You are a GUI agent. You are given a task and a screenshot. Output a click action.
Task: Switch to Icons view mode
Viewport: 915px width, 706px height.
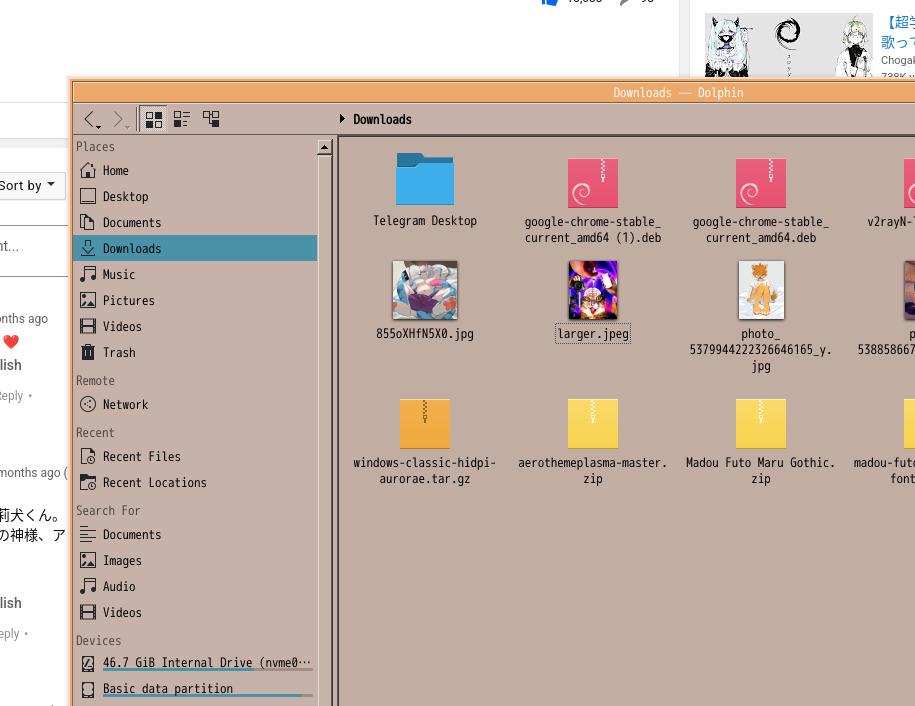[x=154, y=120]
